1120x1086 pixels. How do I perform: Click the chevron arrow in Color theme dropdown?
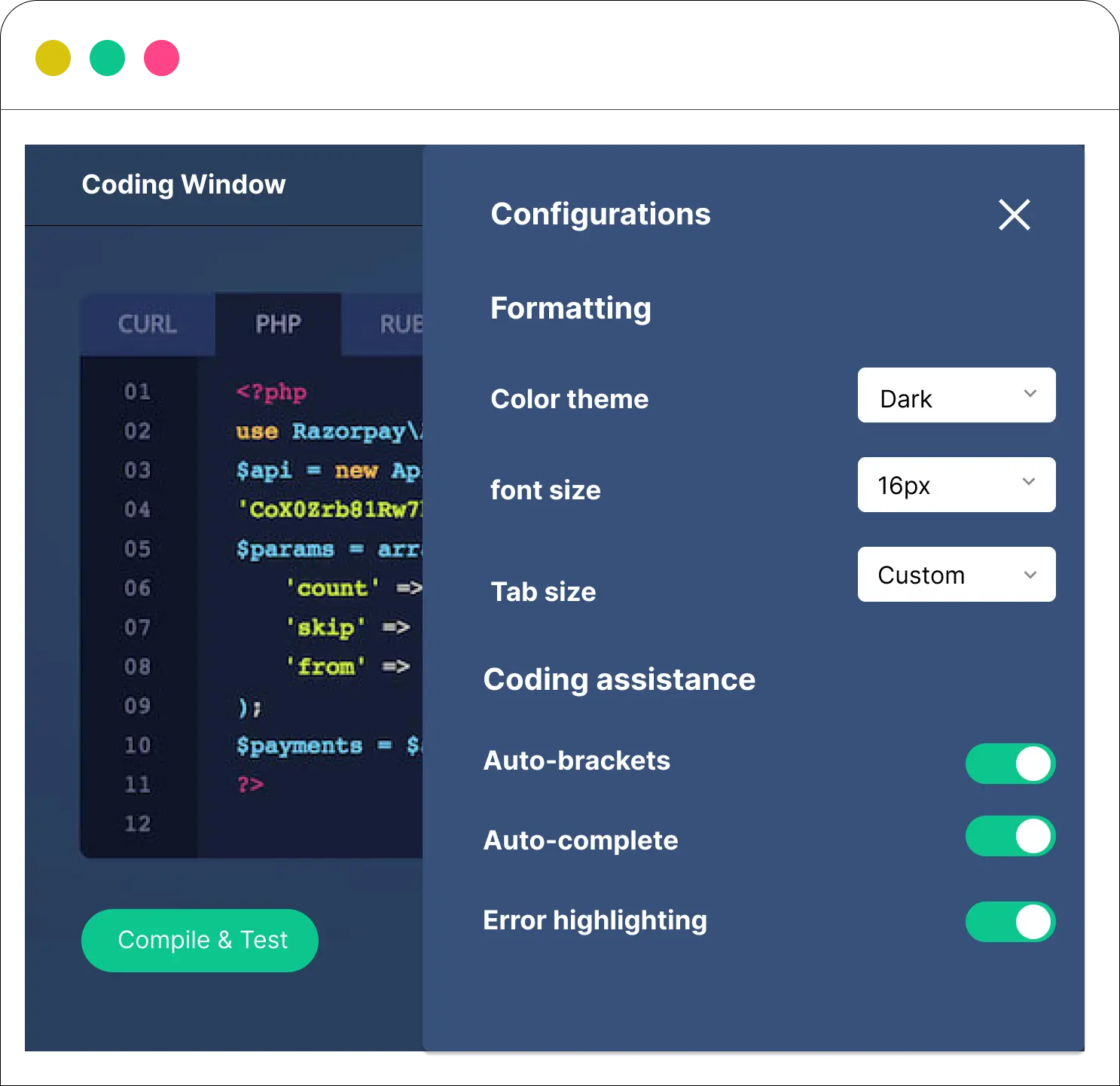pyautogui.click(x=1030, y=394)
